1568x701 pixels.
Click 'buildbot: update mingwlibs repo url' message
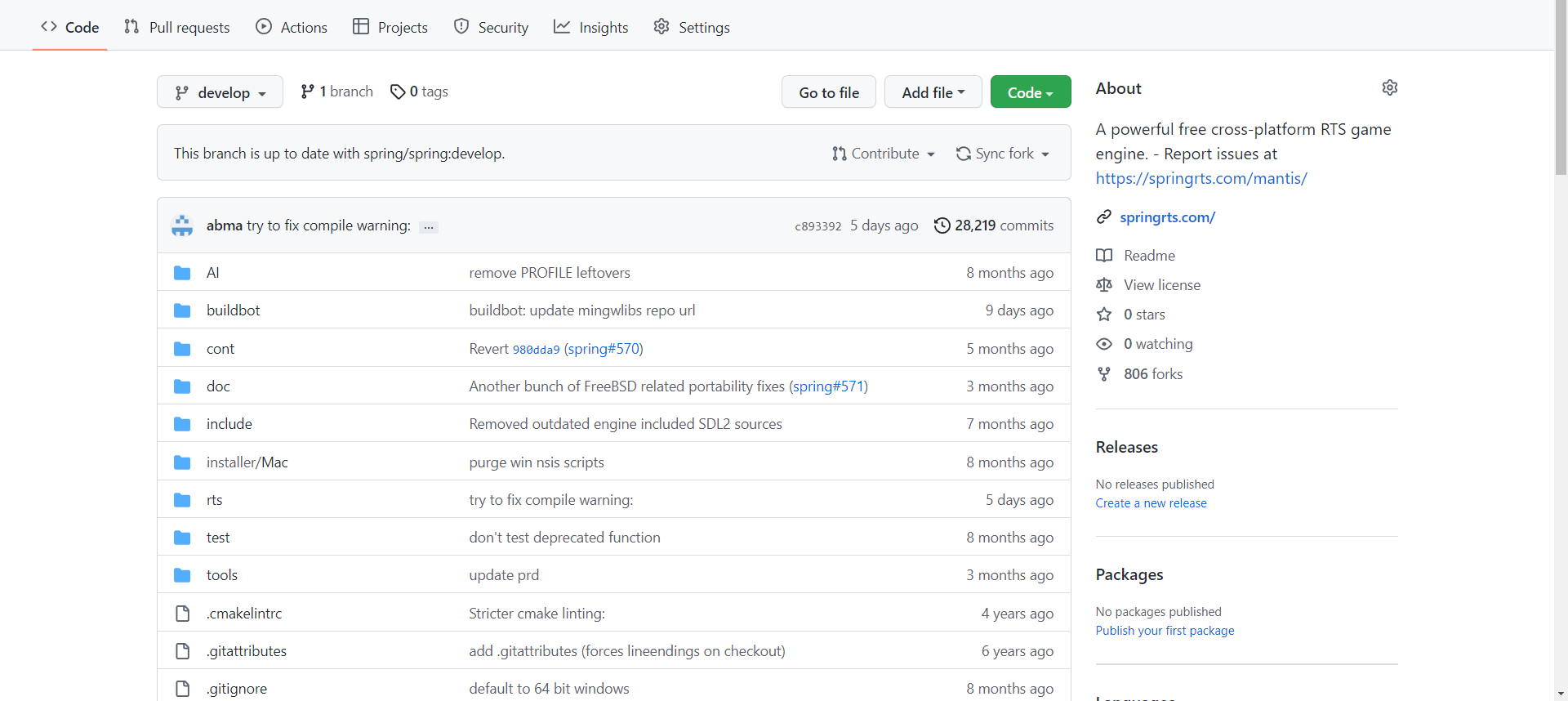tap(582, 310)
